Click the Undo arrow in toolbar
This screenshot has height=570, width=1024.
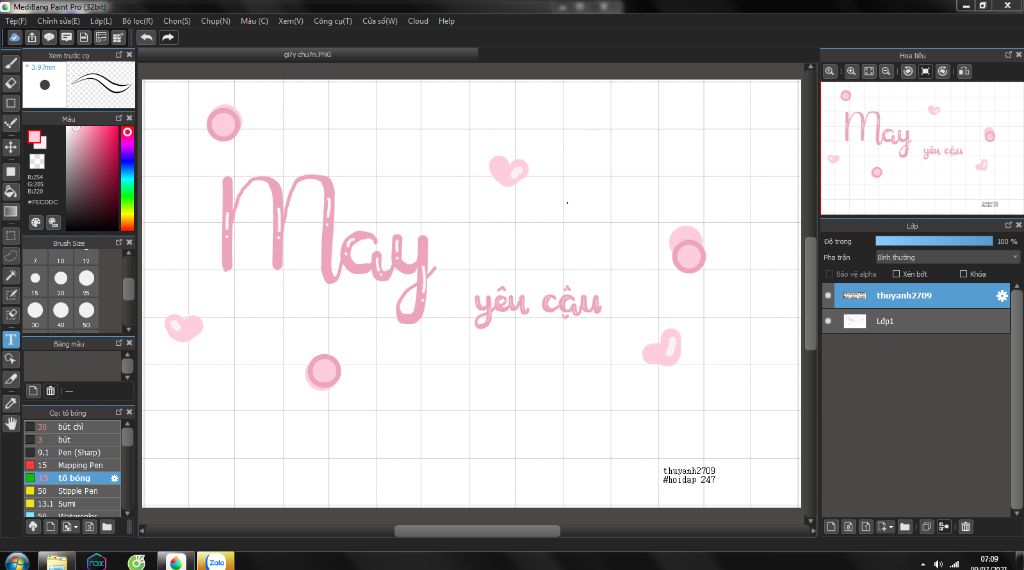pos(146,37)
